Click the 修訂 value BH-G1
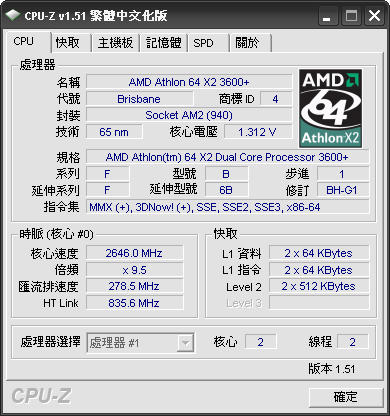The image size is (390, 416). coord(343,190)
